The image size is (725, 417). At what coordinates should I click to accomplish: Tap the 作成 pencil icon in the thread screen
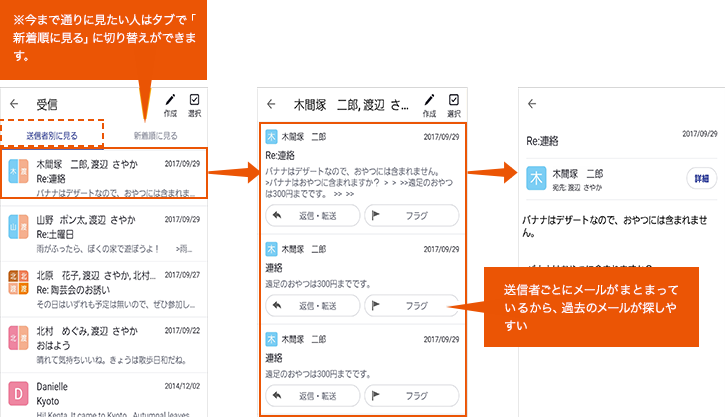click(430, 102)
